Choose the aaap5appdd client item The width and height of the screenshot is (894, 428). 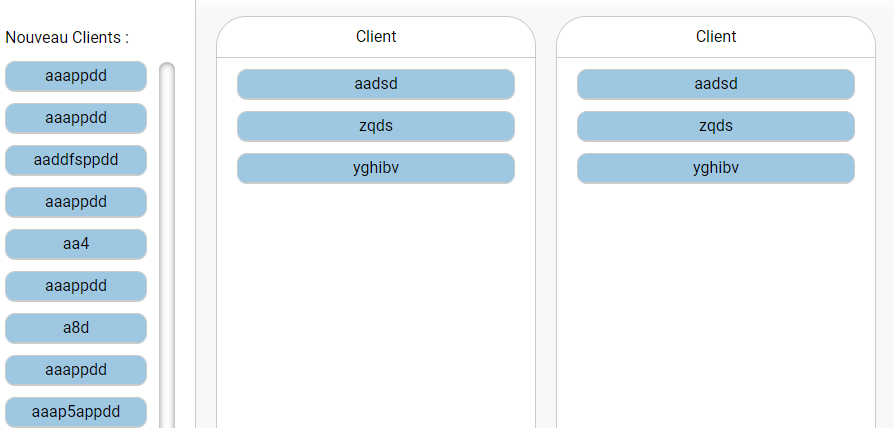coord(76,412)
